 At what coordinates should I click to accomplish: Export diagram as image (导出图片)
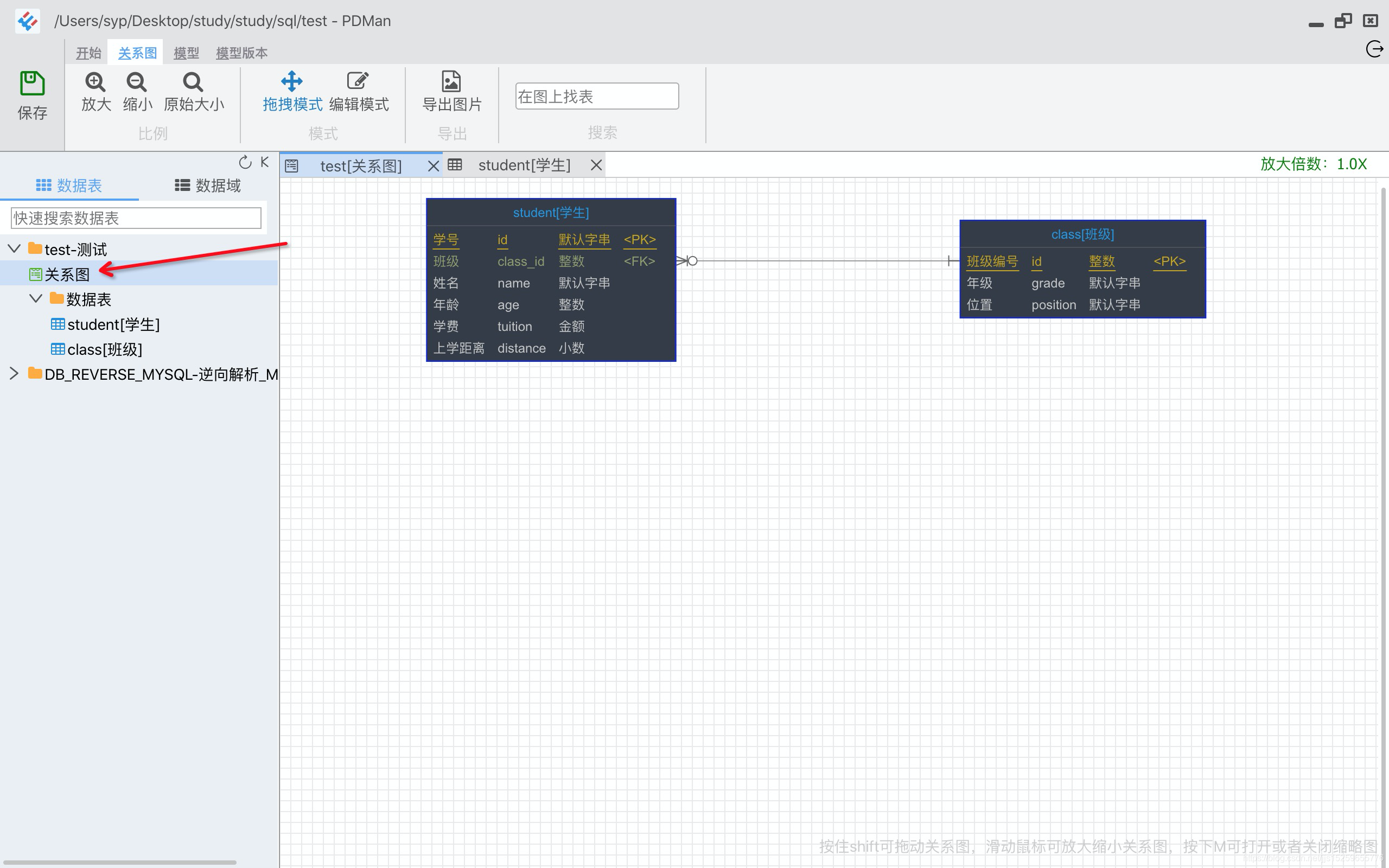[451, 82]
